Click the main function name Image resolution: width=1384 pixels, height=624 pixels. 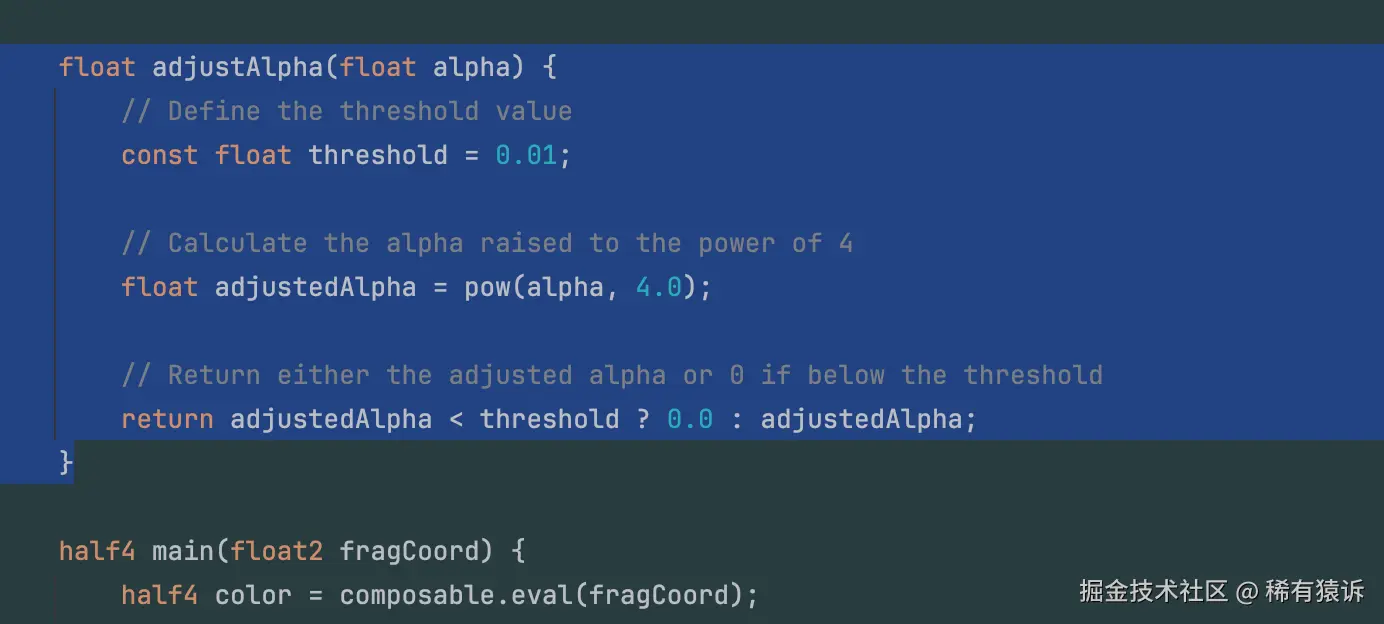point(183,551)
